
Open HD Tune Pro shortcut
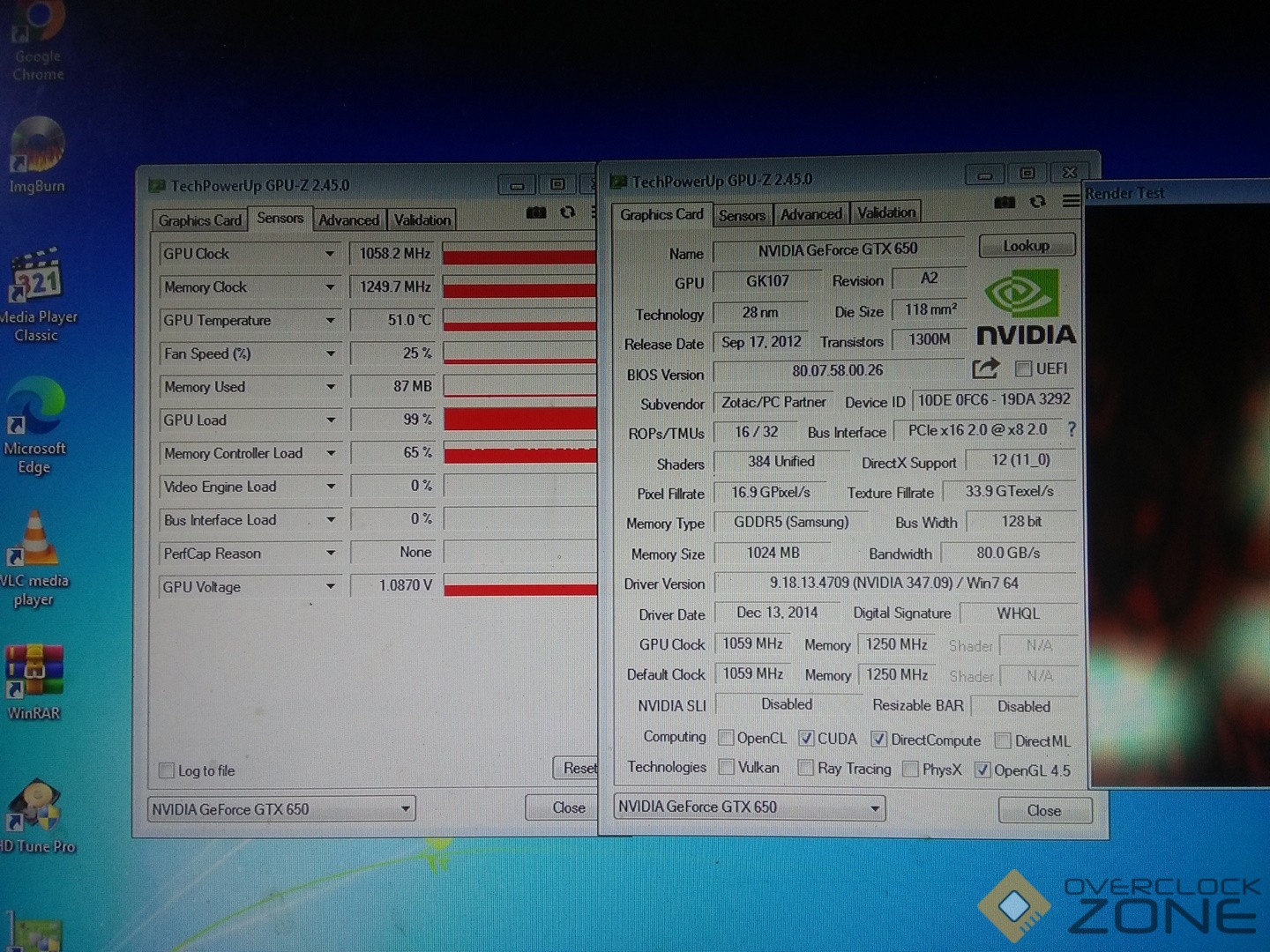pos(37,816)
